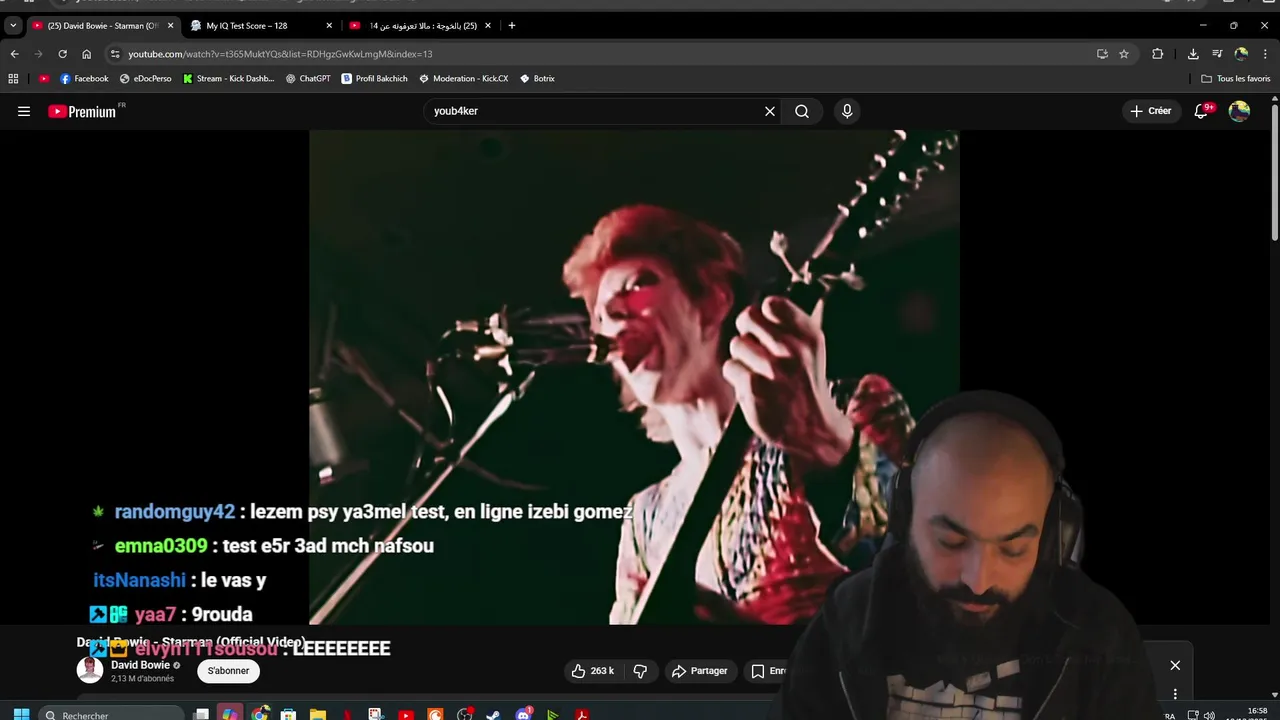Viewport: 1280px width, 720px height.
Task: Open YouTube notifications bell
Action: coord(1202,111)
